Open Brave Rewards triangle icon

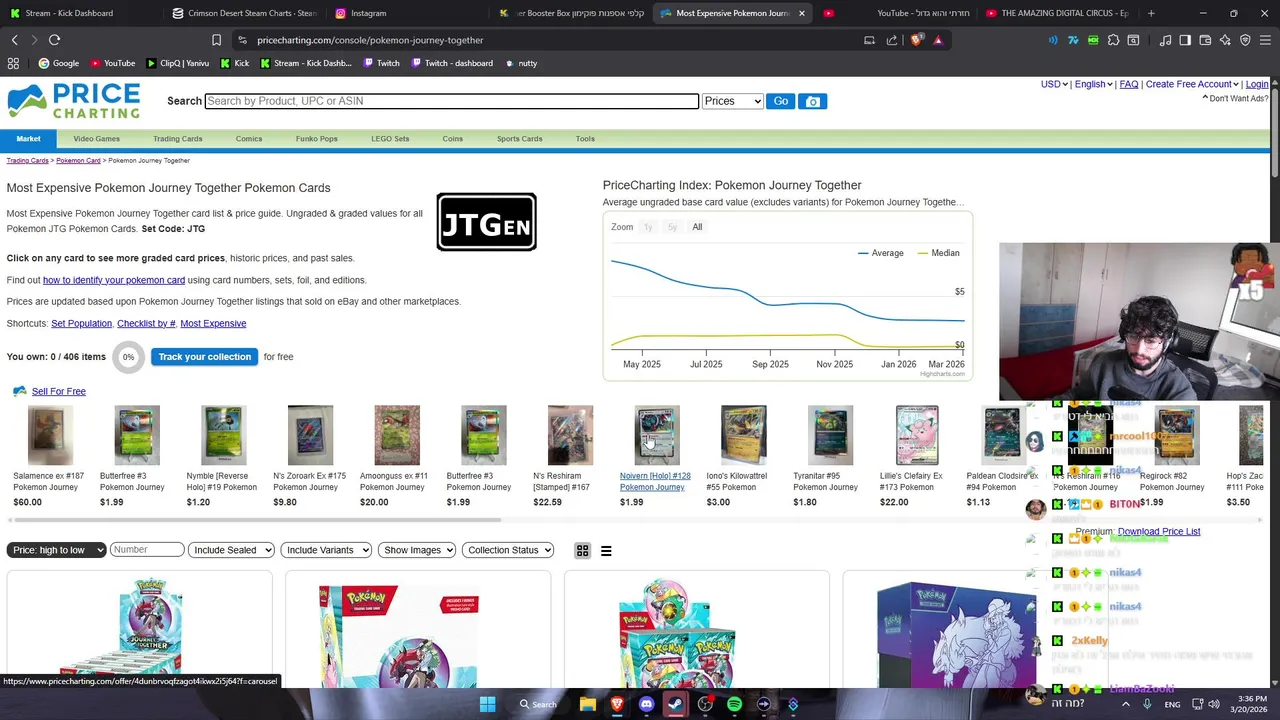coord(938,40)
